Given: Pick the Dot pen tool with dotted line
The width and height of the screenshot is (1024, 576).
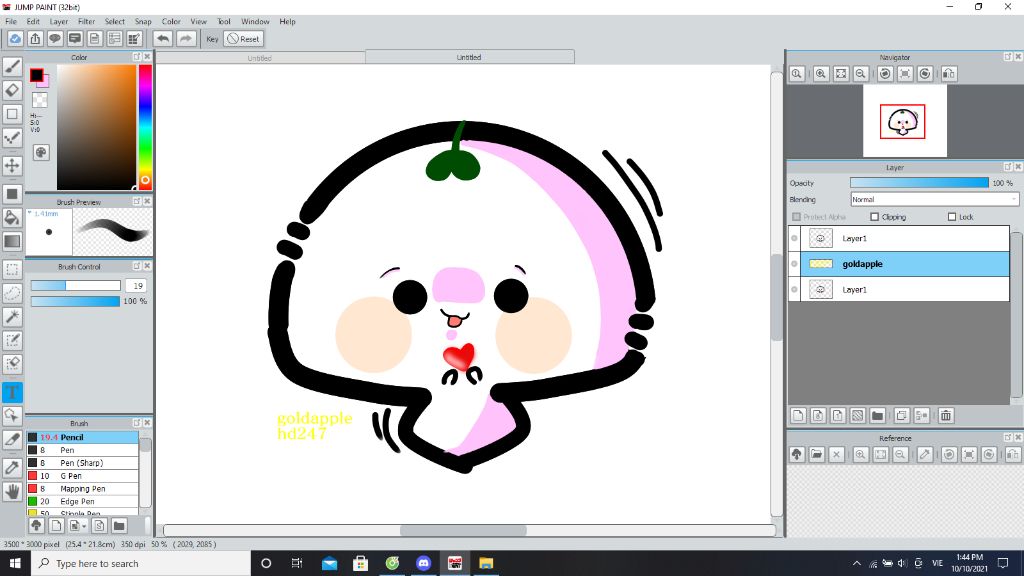Looking at the screenshot, I should (x=12, y=137).
